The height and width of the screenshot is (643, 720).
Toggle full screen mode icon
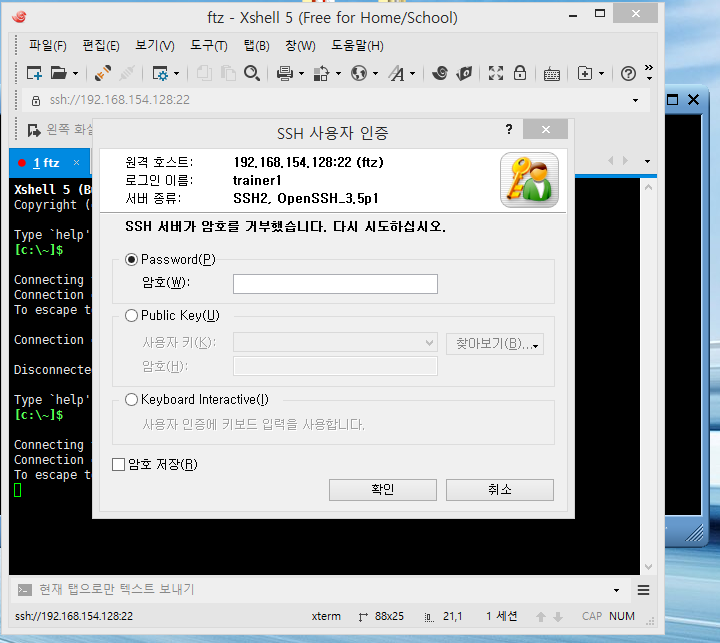pos(496,73)
